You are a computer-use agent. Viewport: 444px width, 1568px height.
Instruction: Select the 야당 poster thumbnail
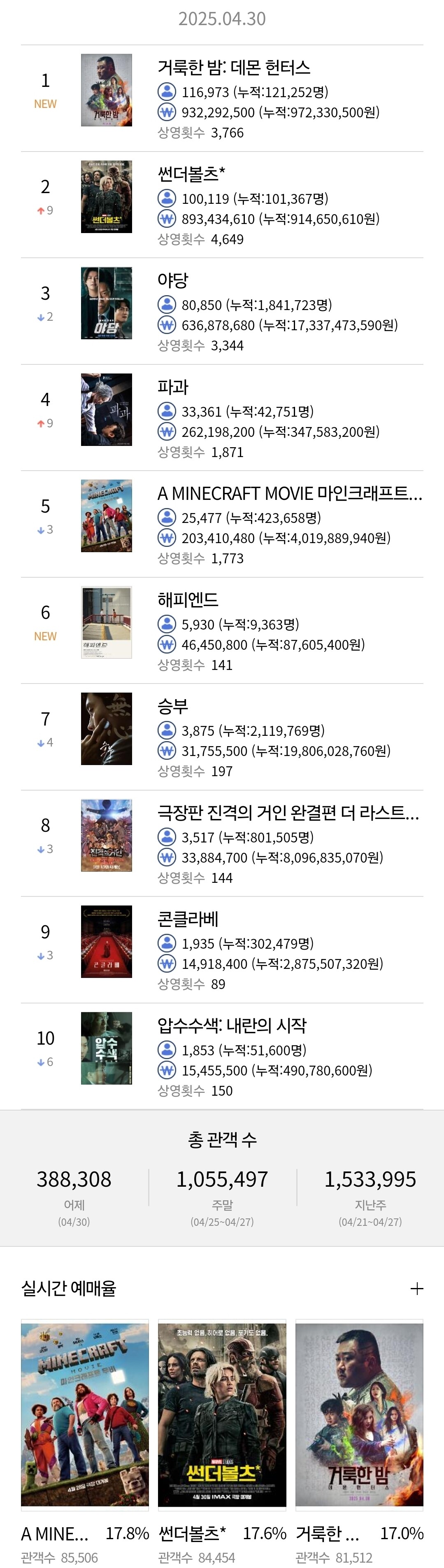coord(107,303)
